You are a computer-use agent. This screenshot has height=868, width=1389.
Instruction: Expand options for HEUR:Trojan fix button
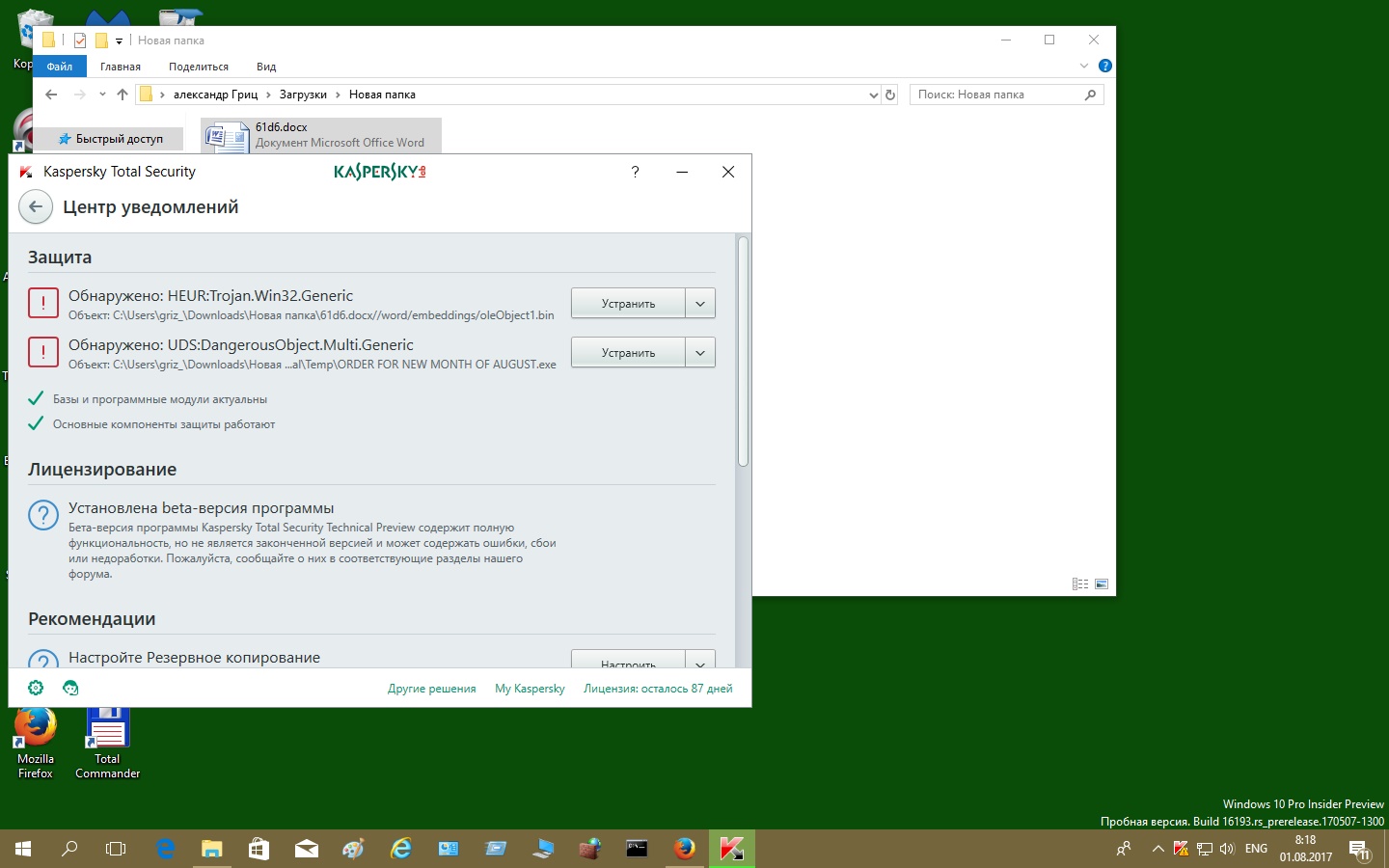(700, 303)
